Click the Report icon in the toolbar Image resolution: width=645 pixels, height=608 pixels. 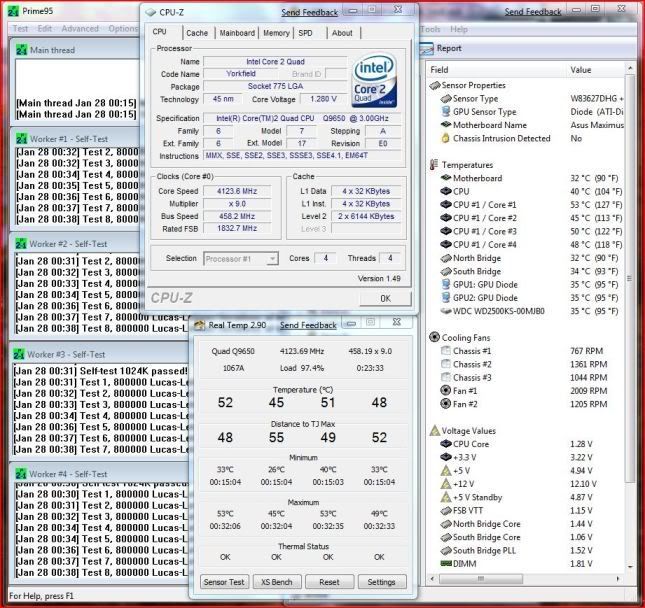point(426,49)
